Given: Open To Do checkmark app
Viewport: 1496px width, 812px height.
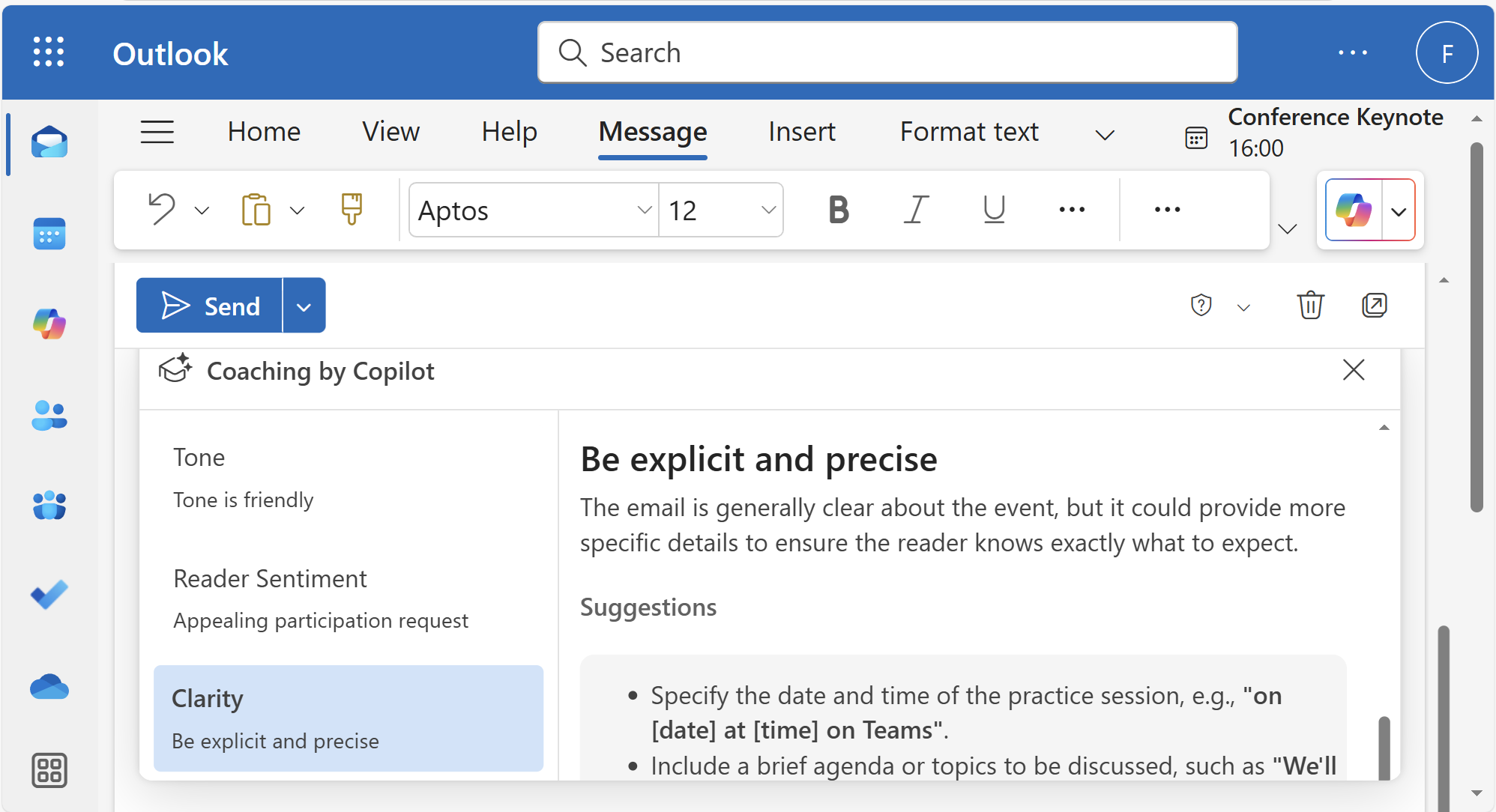Looking at the screenshot, I should [x=49, y=596].
